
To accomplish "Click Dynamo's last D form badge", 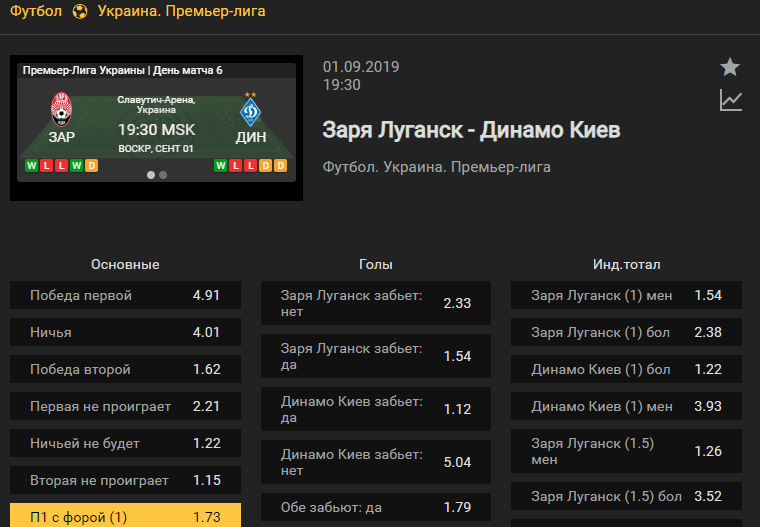I will coord(280,165).
